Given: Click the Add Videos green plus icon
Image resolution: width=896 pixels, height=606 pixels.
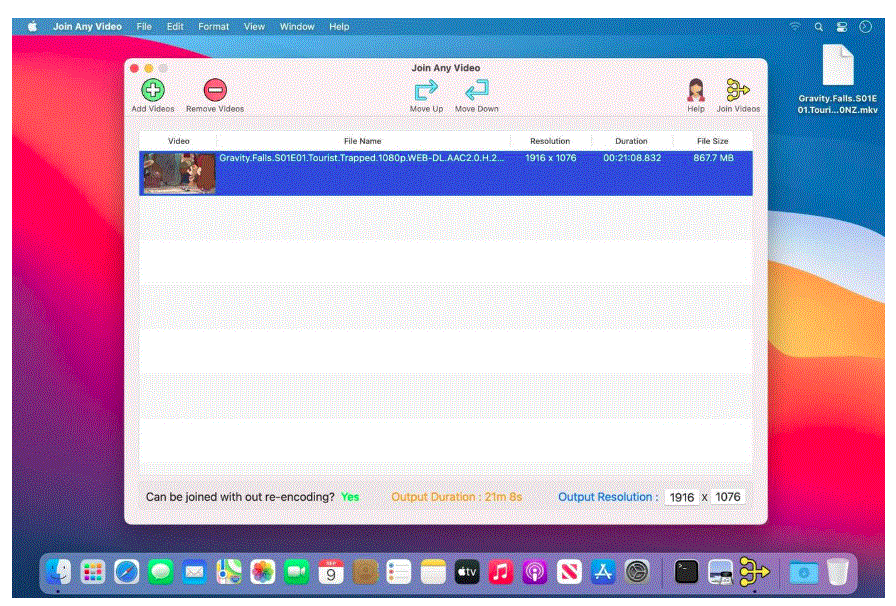Looking at the screenshot, I should tap(153, 90).
